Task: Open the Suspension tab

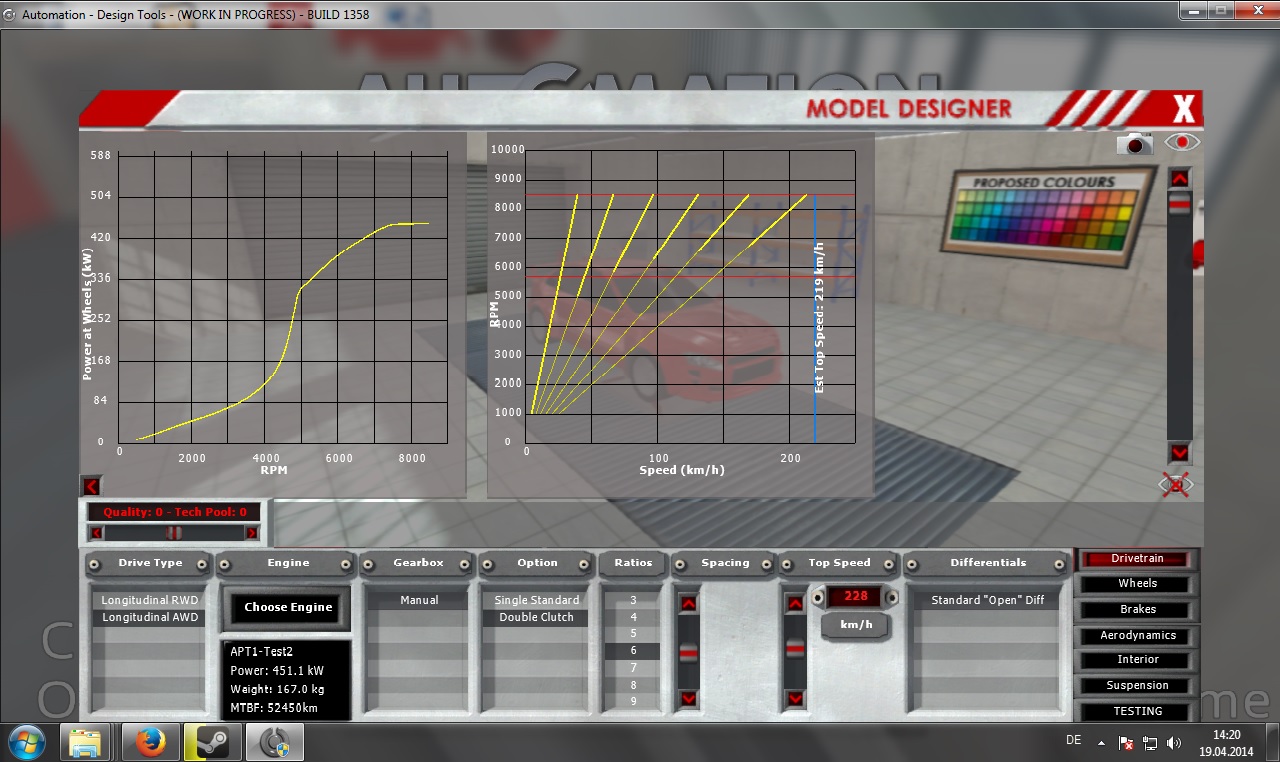Action: pyautogui.click(x=1137, y=686)
